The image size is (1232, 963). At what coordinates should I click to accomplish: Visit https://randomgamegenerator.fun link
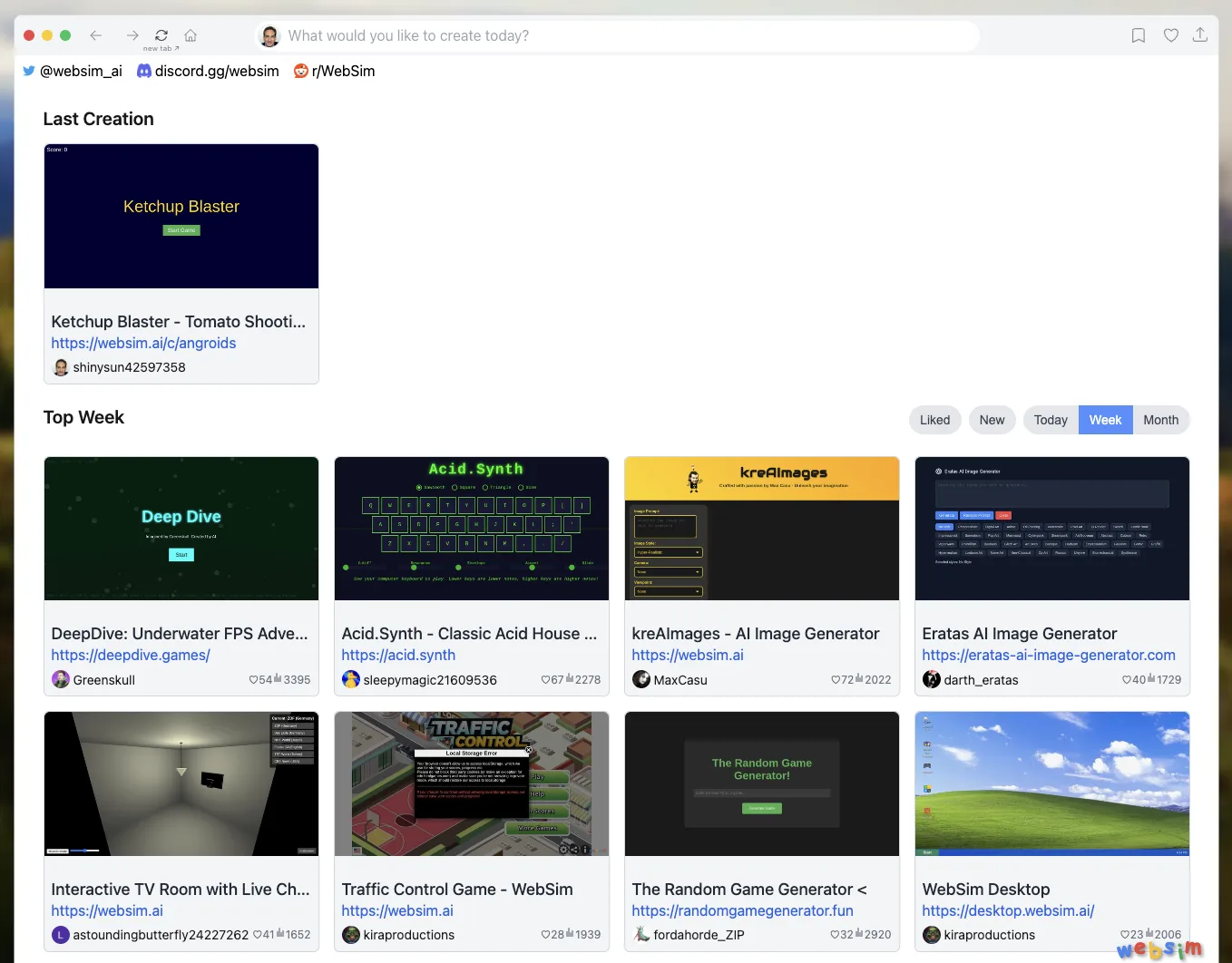(742, 910)
